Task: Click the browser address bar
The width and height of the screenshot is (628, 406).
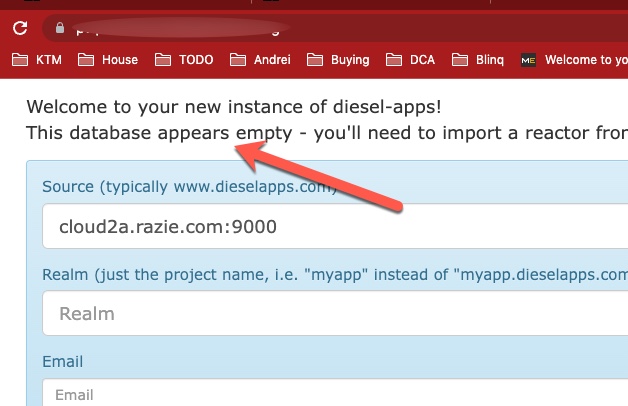Action: (x=335, y=28)
